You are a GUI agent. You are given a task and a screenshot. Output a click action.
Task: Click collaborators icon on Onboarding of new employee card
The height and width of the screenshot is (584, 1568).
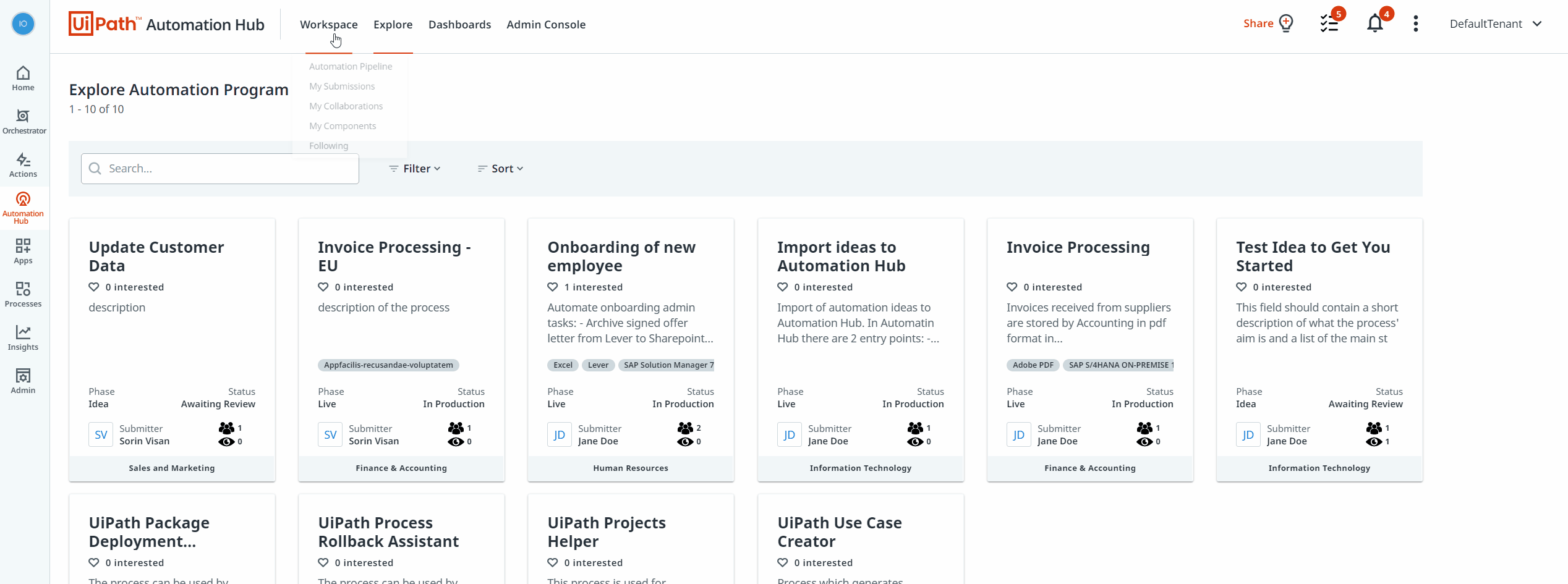tap(685, 428)
